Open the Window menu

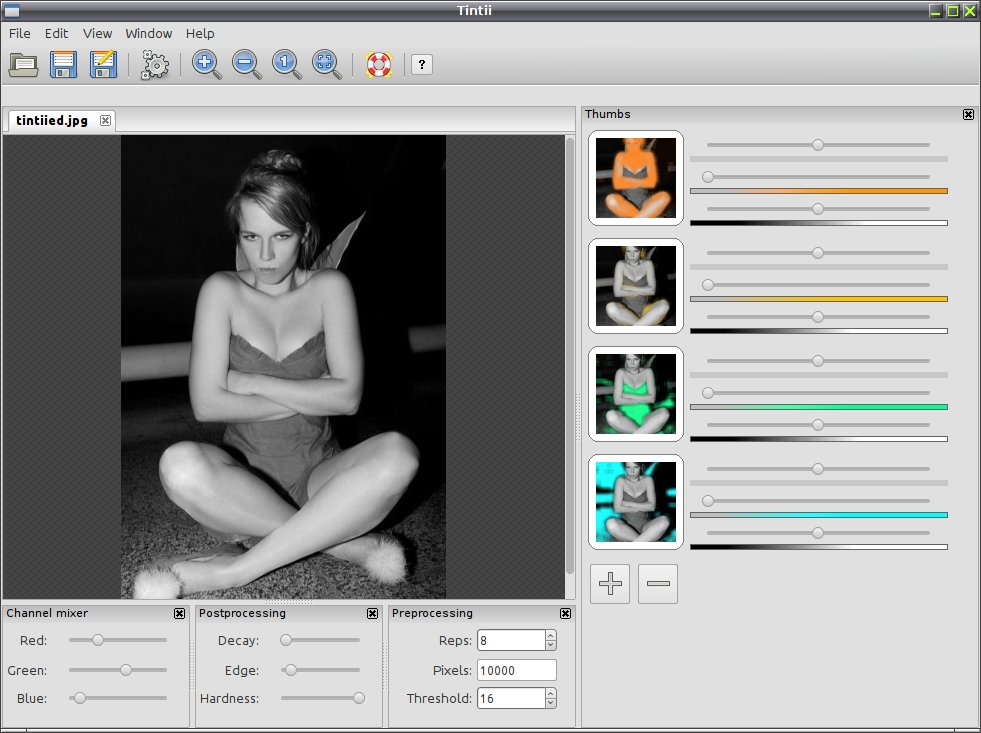(x=149, y=34)
